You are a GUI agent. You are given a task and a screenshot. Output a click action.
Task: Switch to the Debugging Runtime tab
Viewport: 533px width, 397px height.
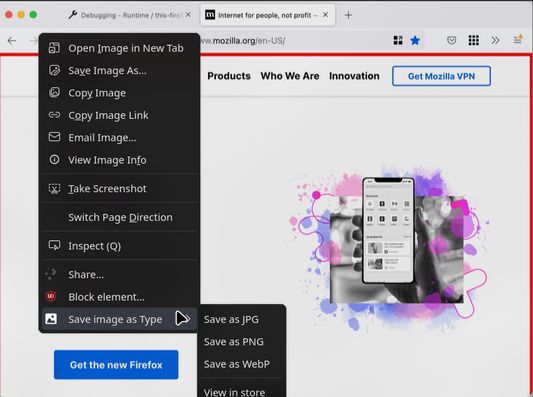(x=129, y=15)
